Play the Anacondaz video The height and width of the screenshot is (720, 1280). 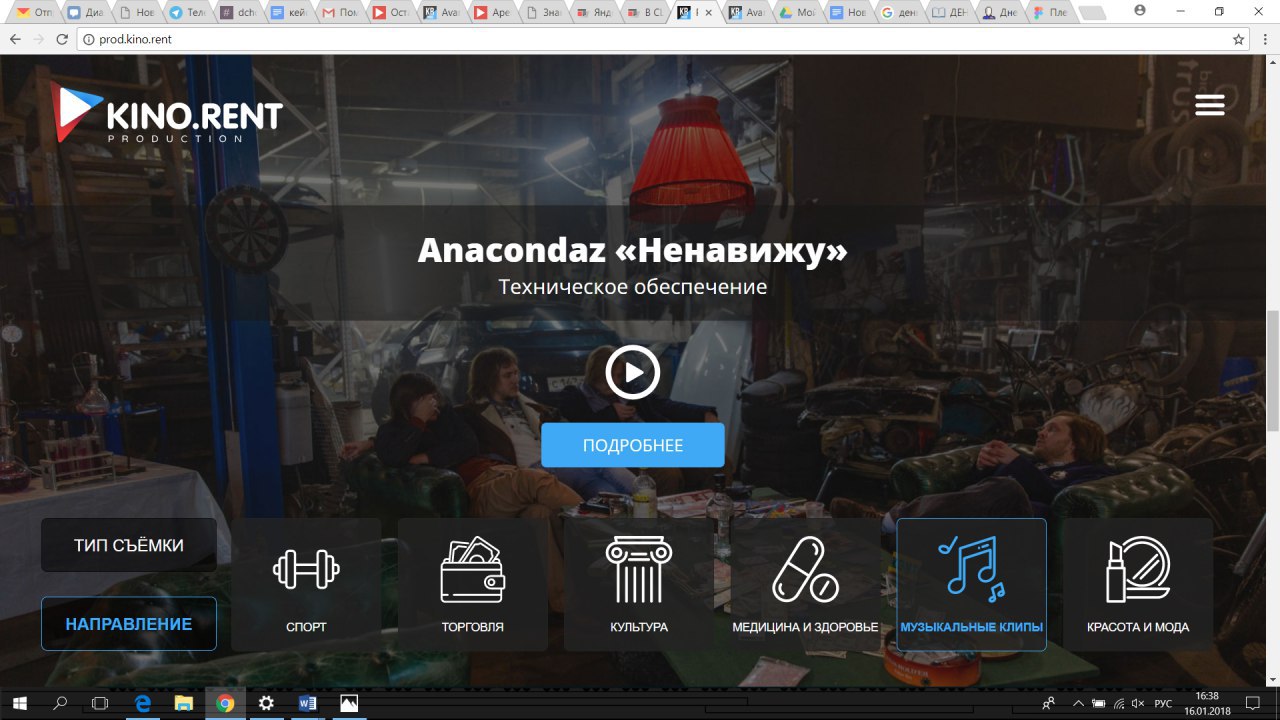(632, 373)
